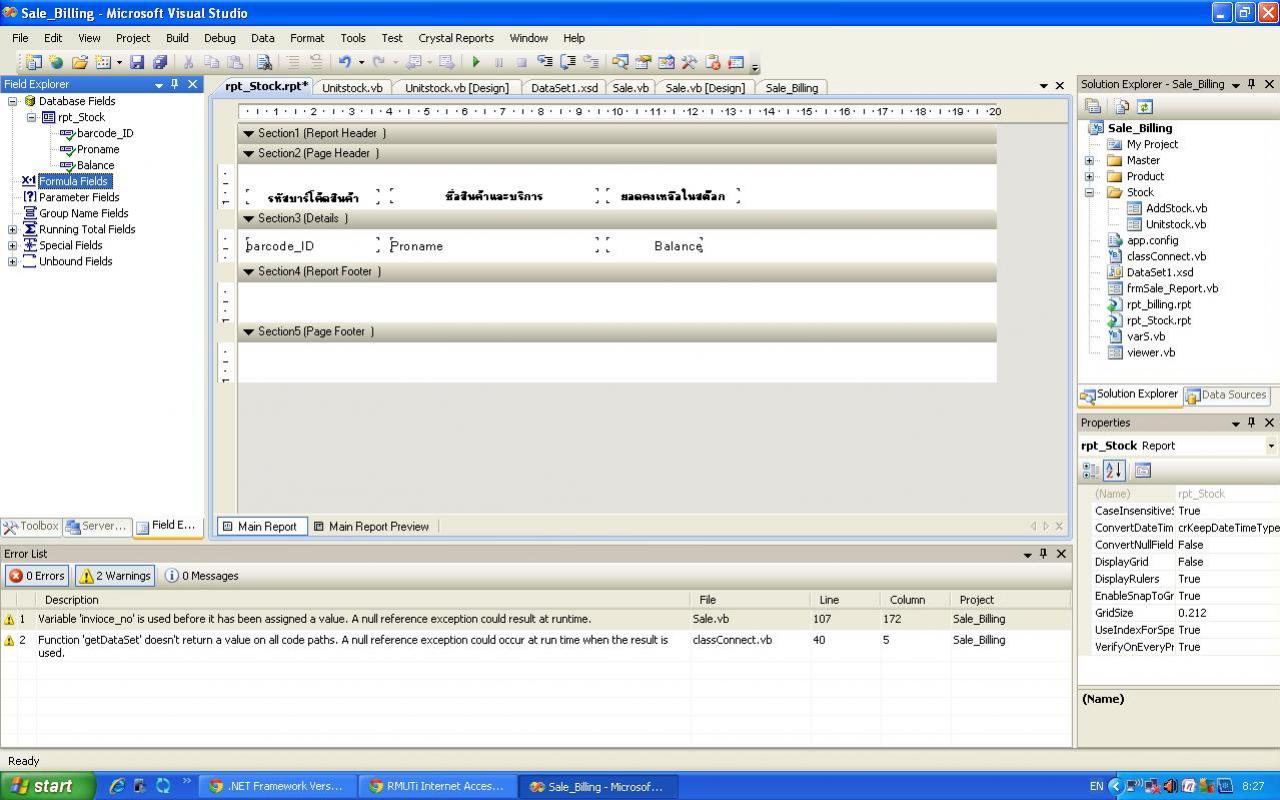Image resolution: width=1280 pixels, height=800 pixels.
Task: Switch to .NET Framework Vers... taskbar window
Action: click(278, 786)
